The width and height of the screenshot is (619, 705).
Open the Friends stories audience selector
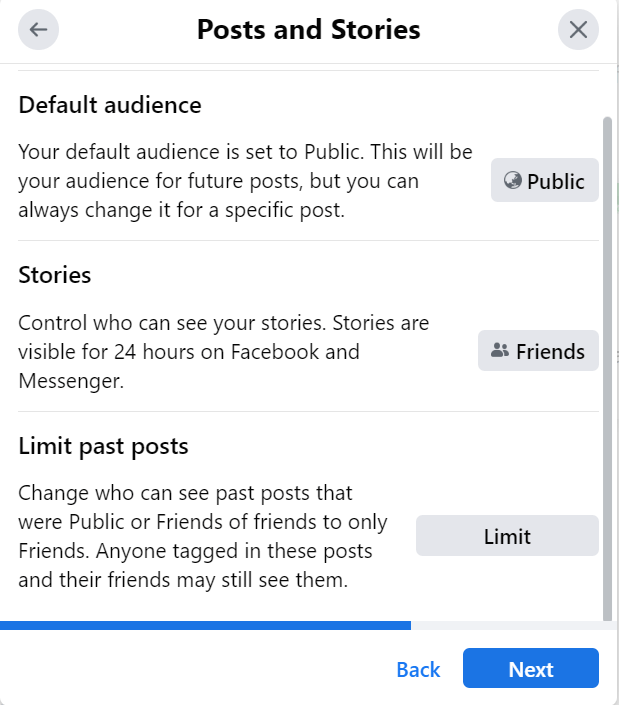pyautogui.click(x=538, y=351)
